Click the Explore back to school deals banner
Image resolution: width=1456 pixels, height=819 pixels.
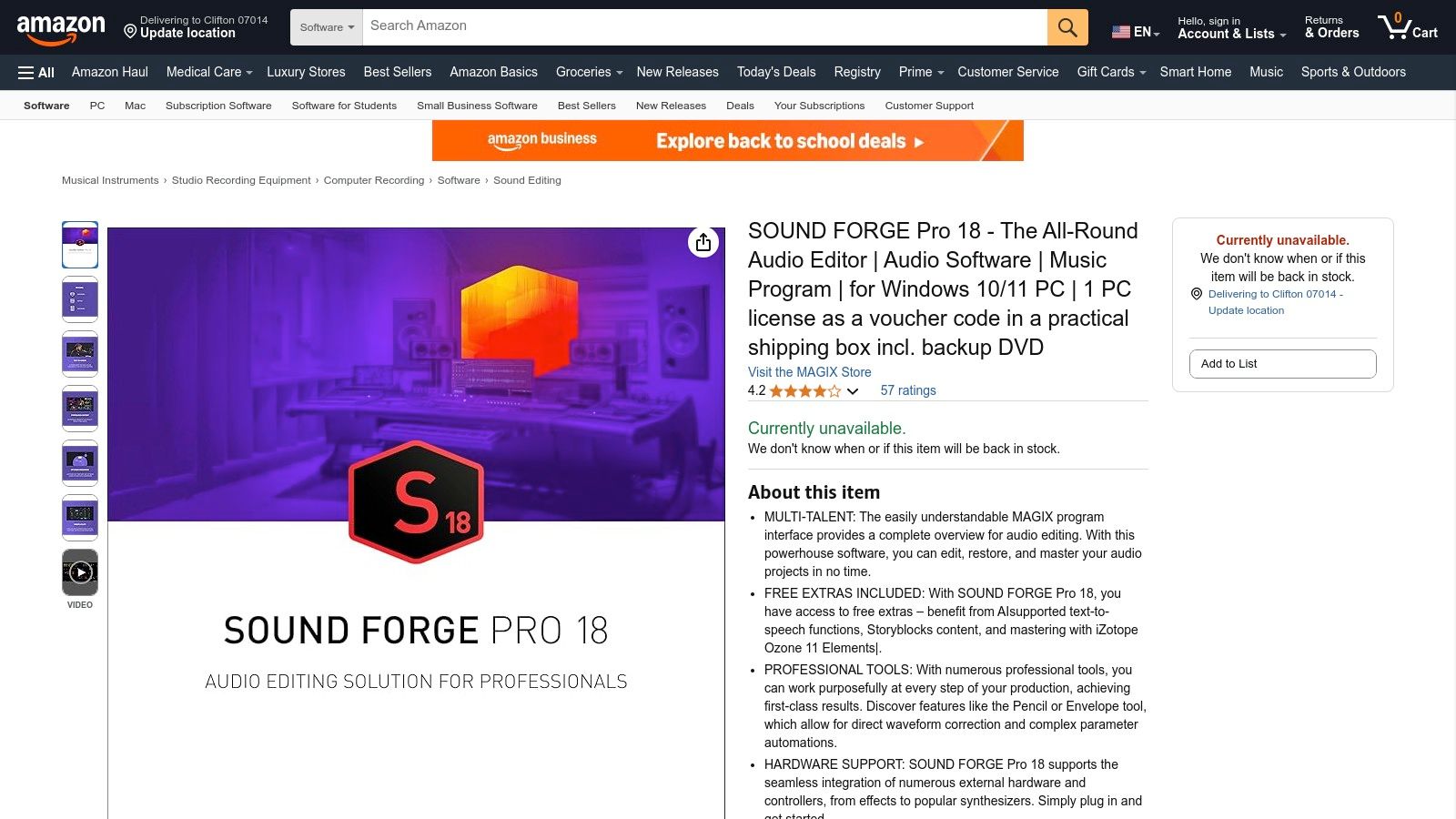(728, 141)
